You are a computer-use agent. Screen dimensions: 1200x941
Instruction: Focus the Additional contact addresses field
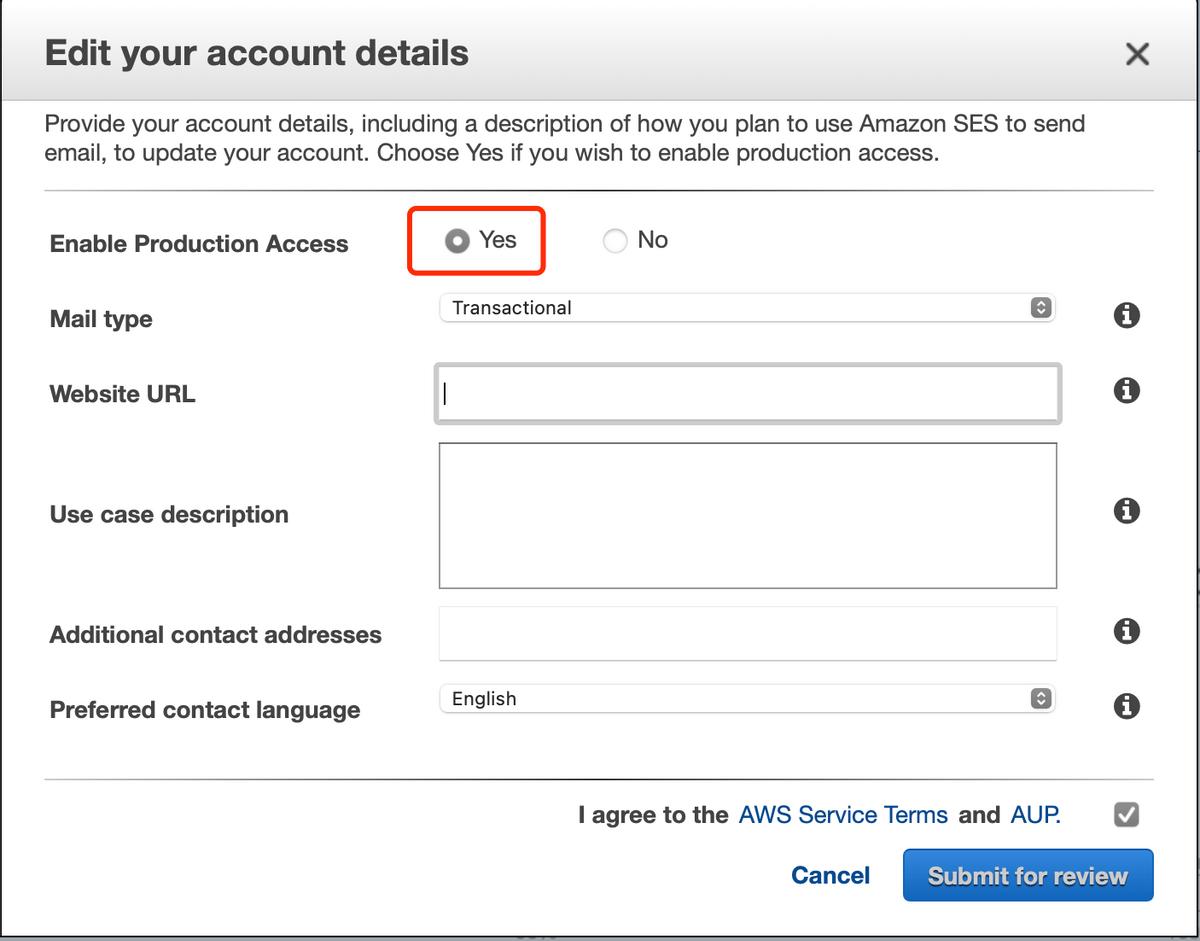point(747,633)
